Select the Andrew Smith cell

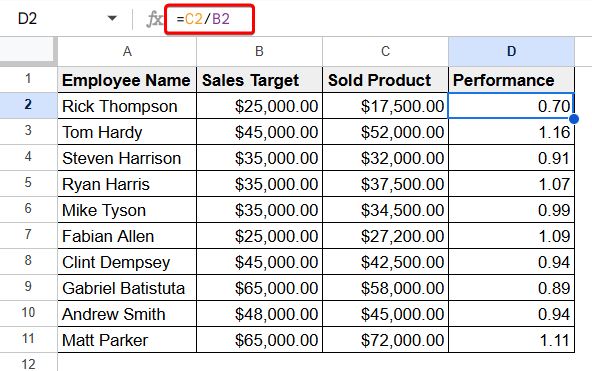[127, 314]
